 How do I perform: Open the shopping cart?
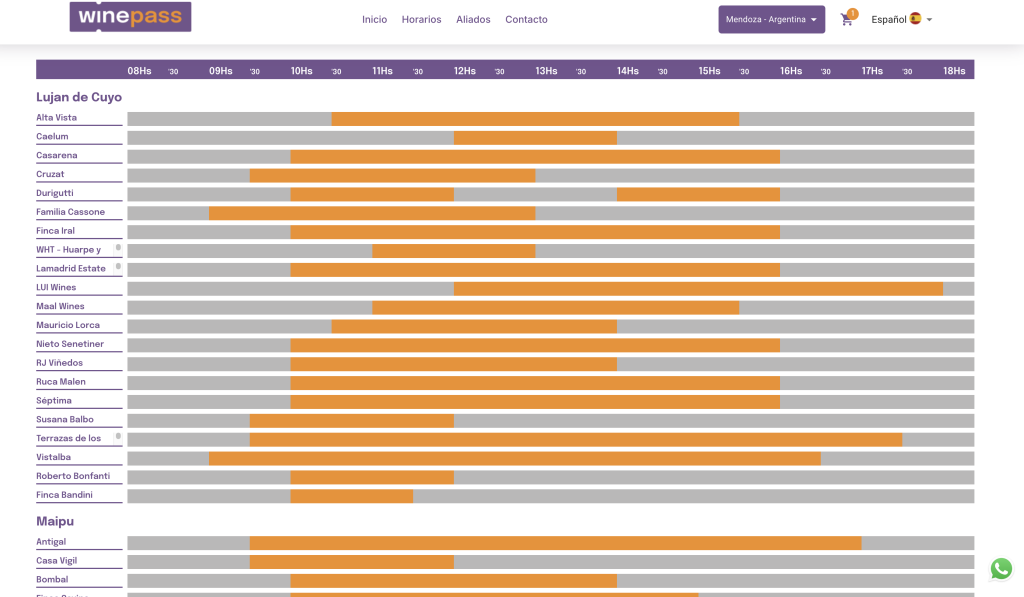847,20
